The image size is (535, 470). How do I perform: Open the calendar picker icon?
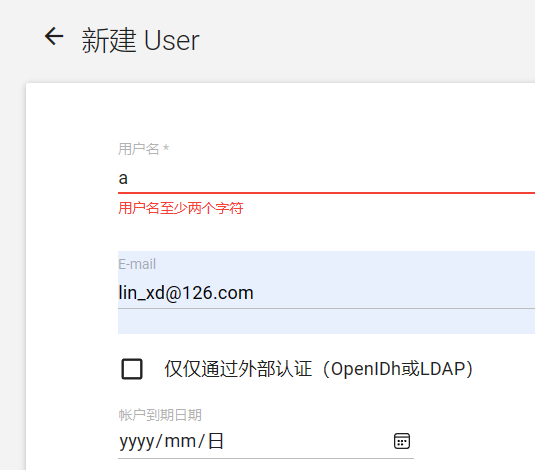pyautogui.click(x=402, y=441)
